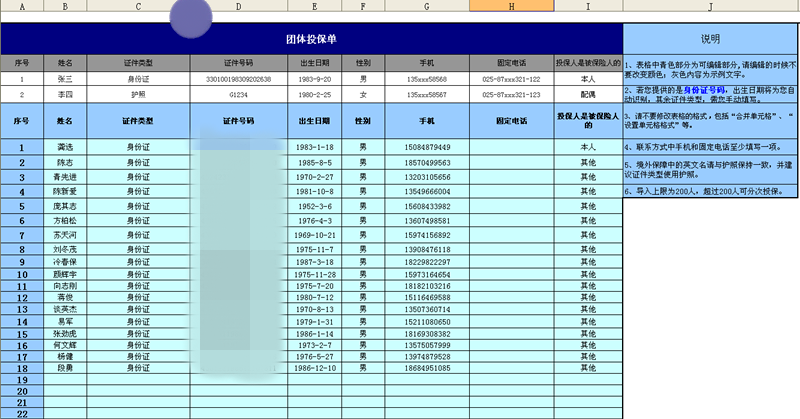Click example 护照 document type cell
The image size is (800, 419).
(138, 94)
